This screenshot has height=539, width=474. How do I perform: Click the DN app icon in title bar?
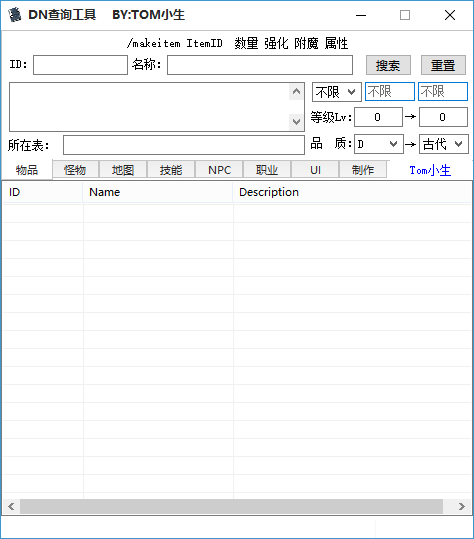coord(15,15)
